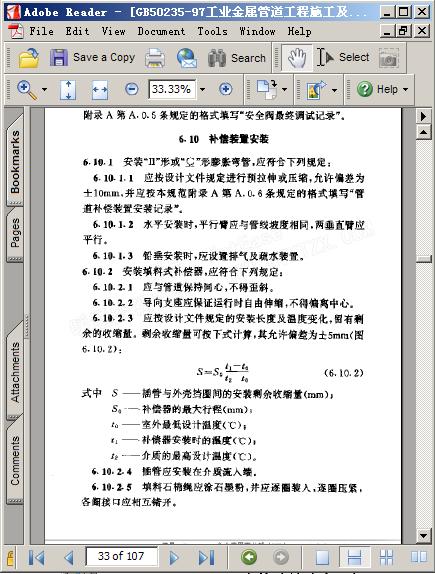Select Continuous Facing layout

387,557
